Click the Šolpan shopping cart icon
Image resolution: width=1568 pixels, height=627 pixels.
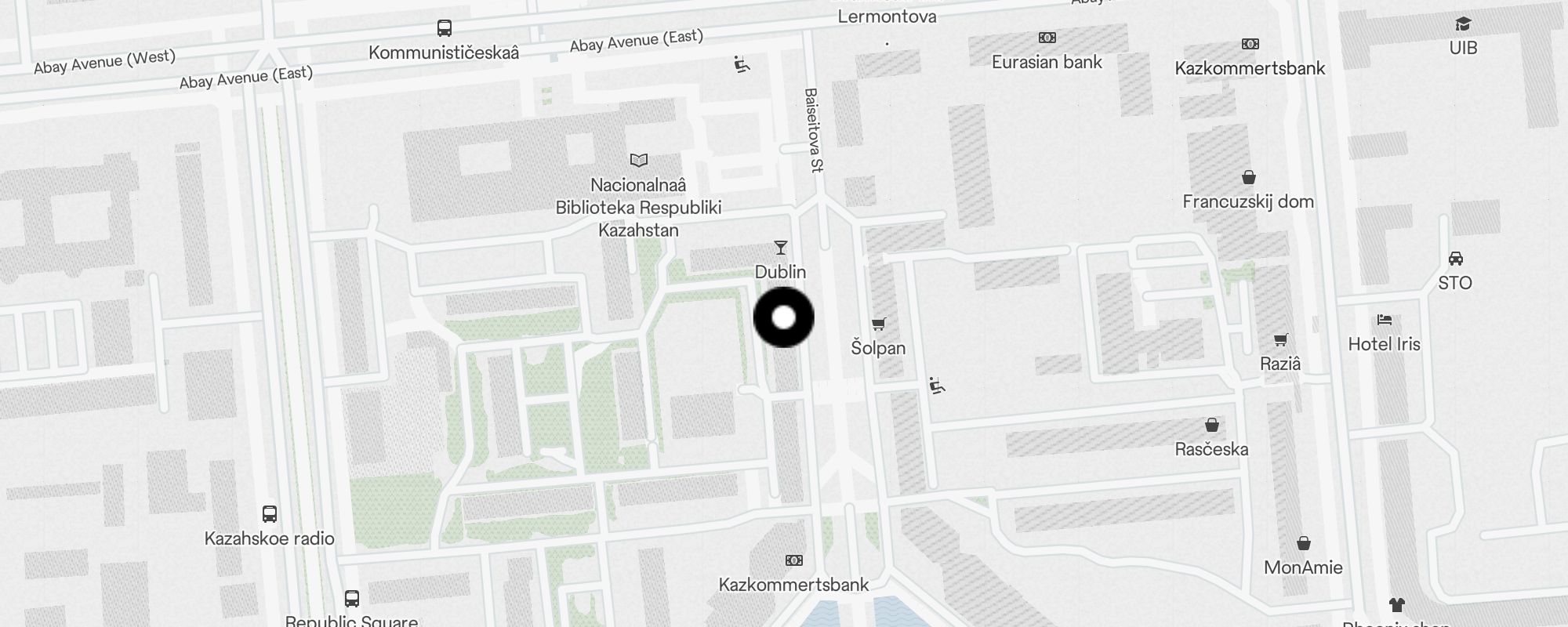879,324
